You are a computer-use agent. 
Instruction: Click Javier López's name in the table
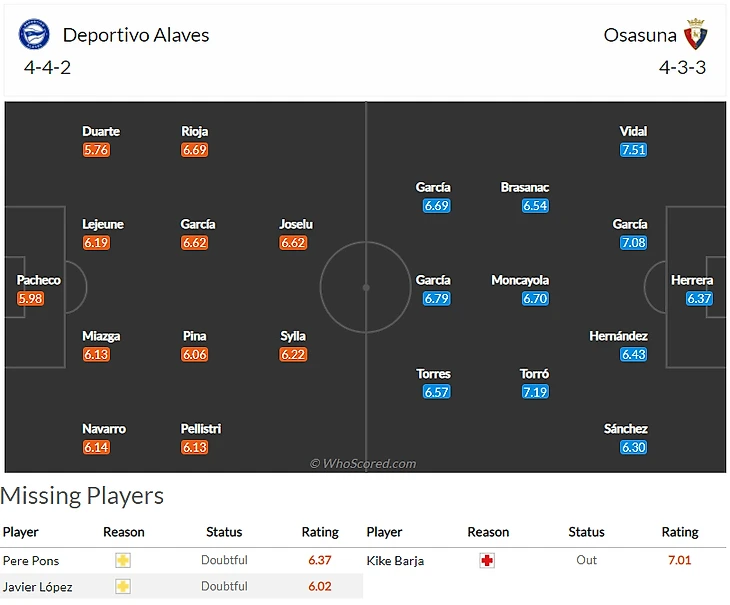37,587
